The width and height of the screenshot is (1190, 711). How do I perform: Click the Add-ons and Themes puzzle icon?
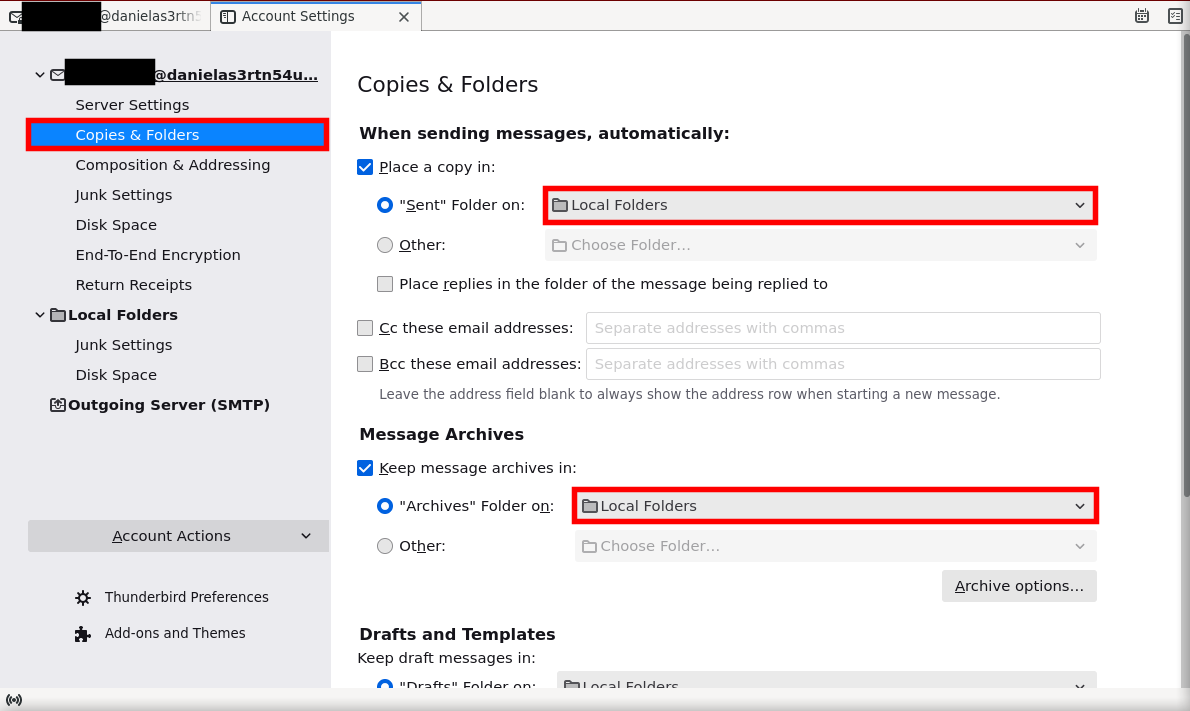coord(83,634)
